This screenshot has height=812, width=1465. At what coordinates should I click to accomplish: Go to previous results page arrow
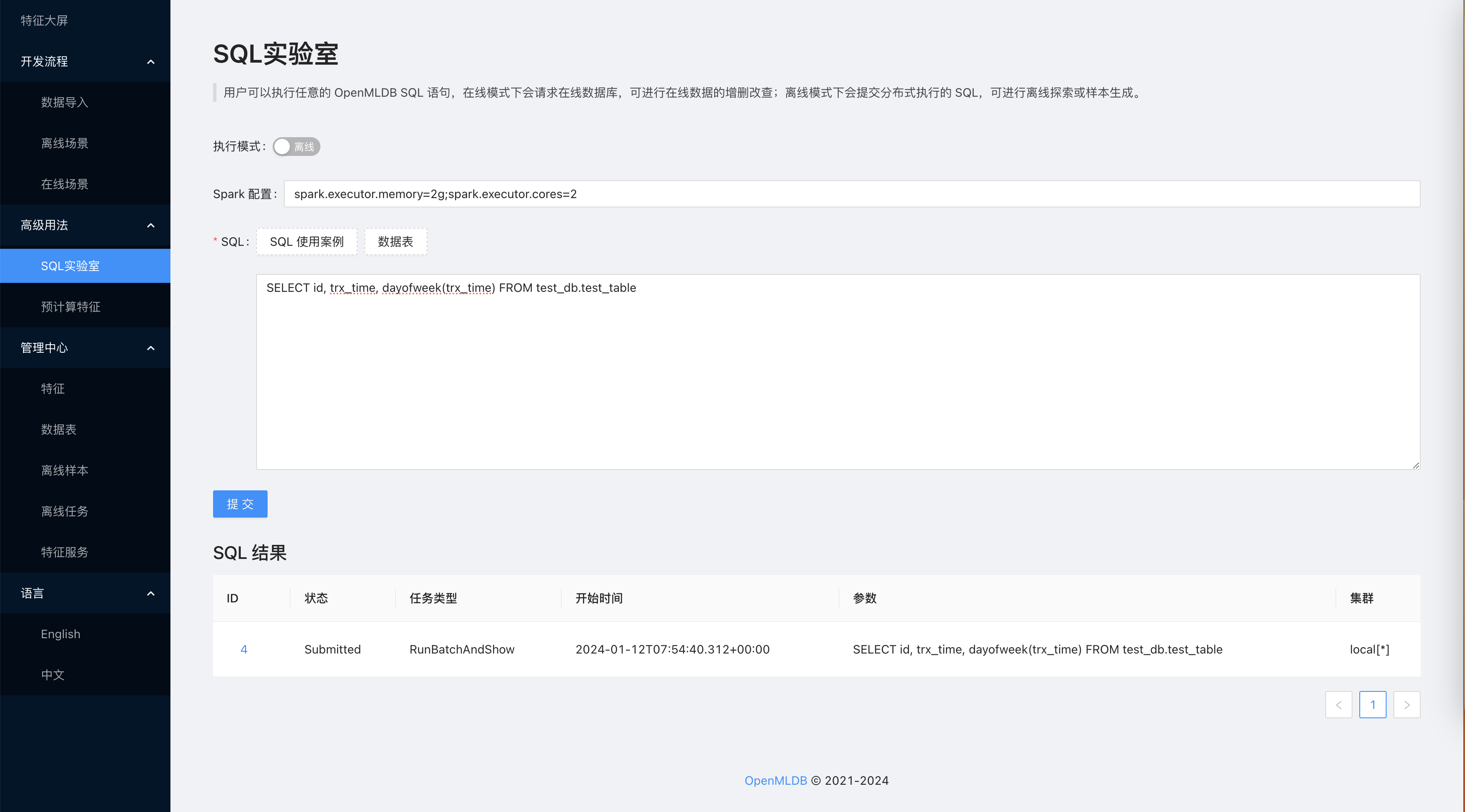(x=1339, y=705)
